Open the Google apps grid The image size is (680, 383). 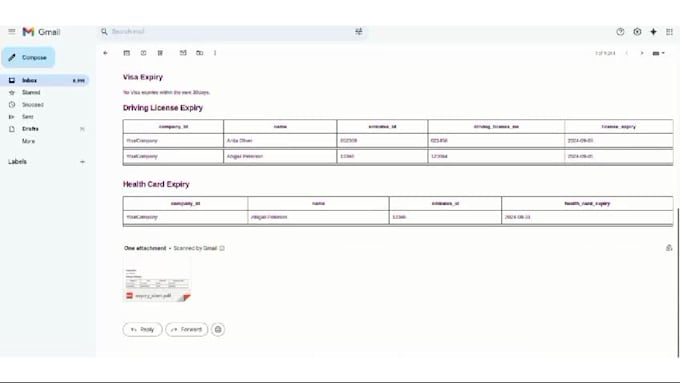coord(669,32)
